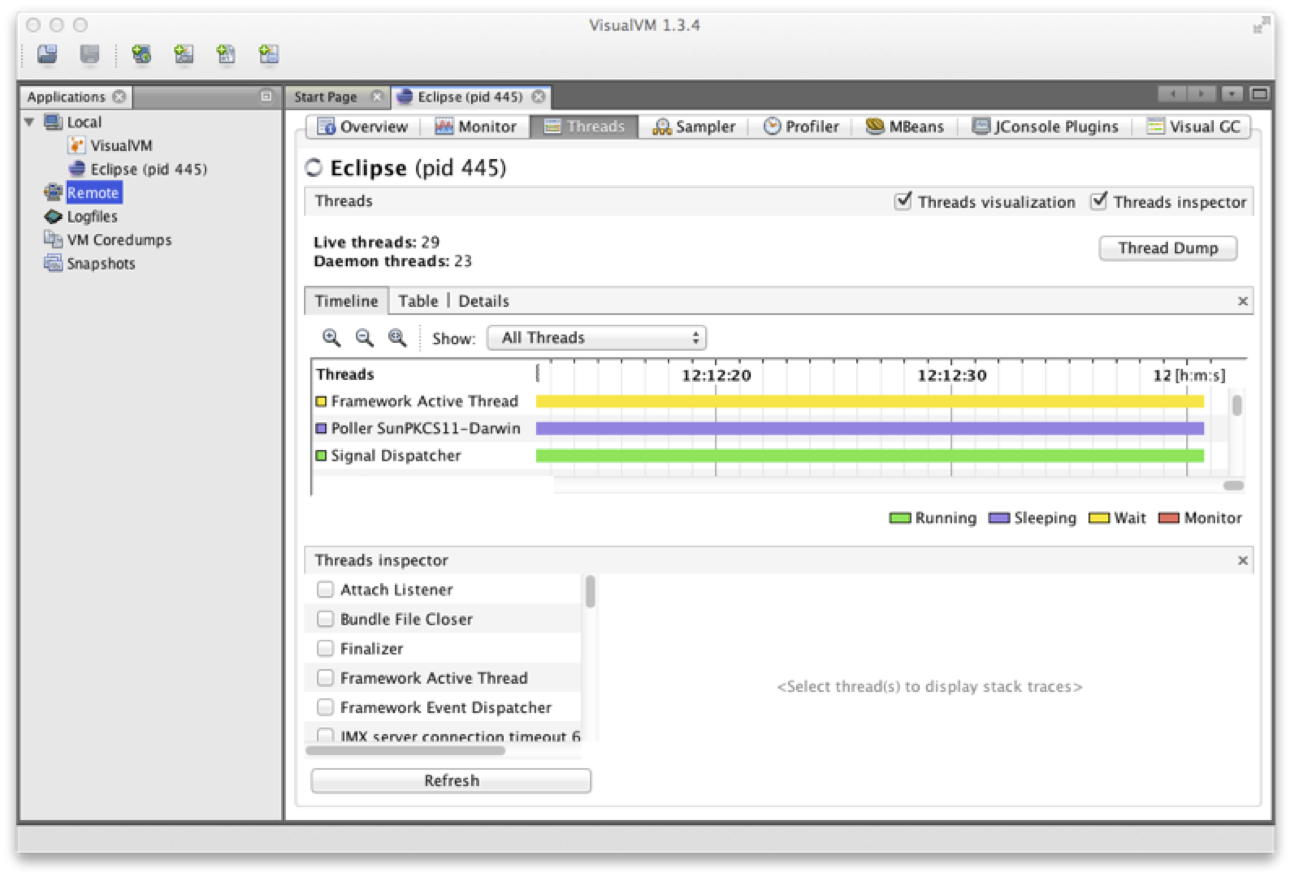Close the Eclipse (pid 445) tab
Screen dimensions: 1291x877
538,97
